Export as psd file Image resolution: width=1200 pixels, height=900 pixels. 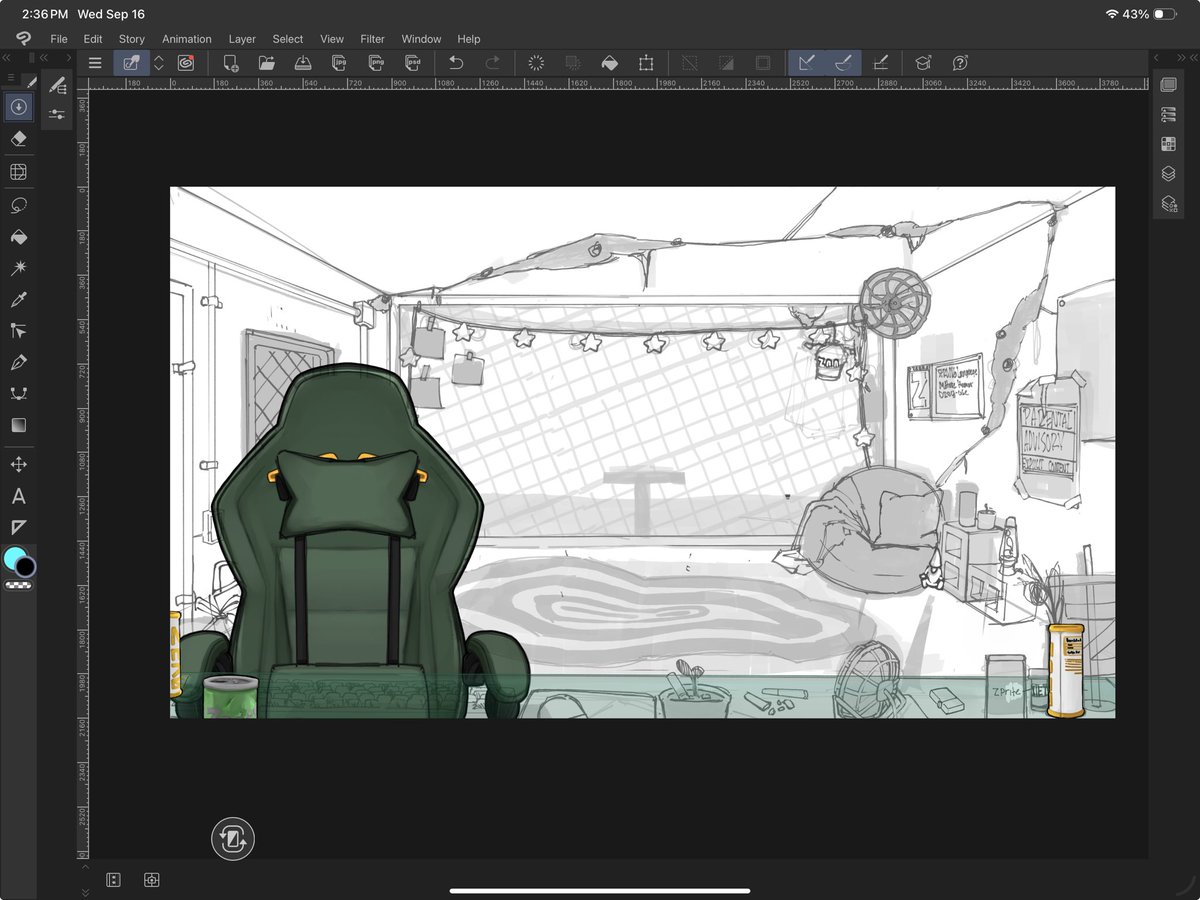click(412, 63)
